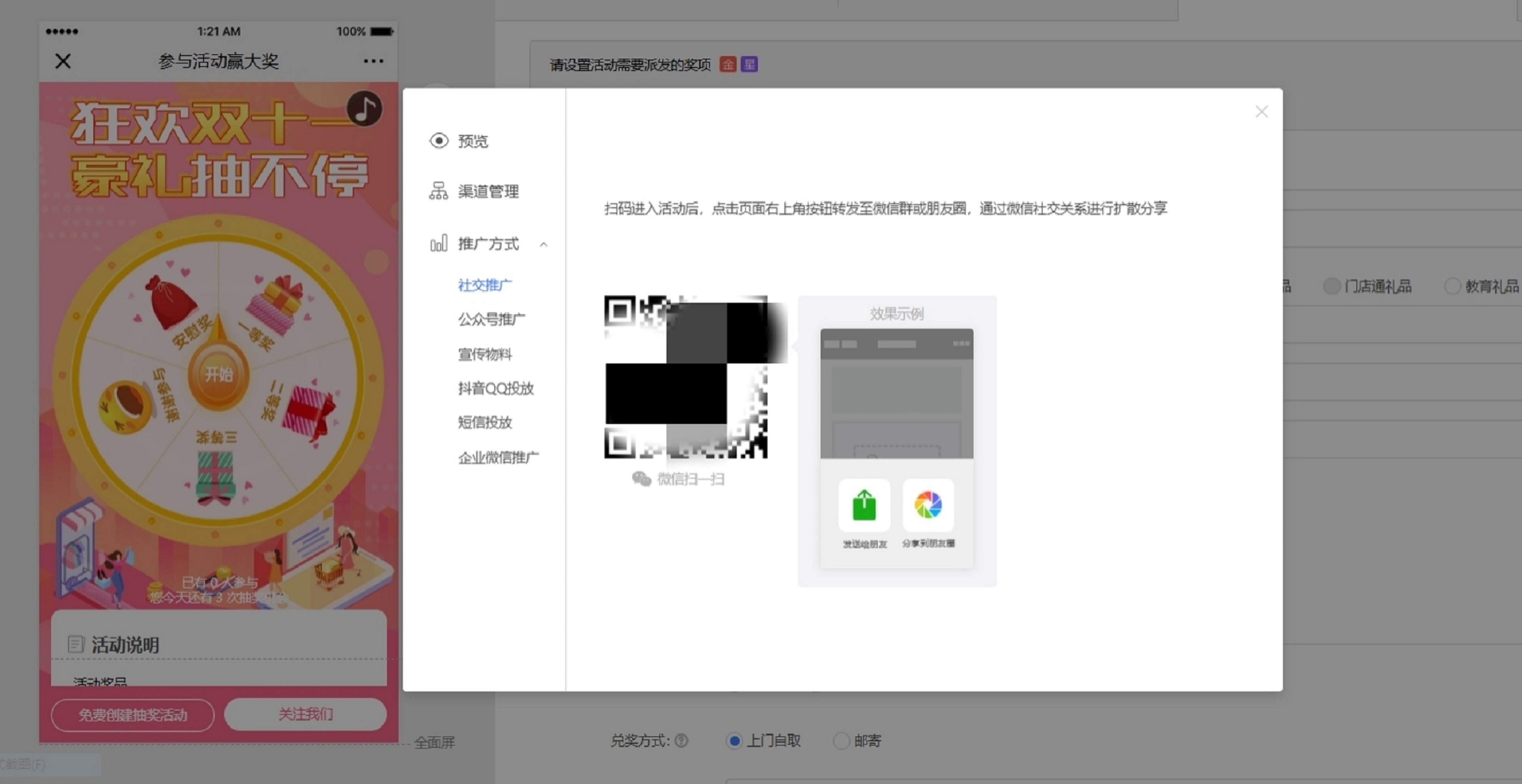Click the 关注我们 button
1522x784 pixels.
(306, 714)
